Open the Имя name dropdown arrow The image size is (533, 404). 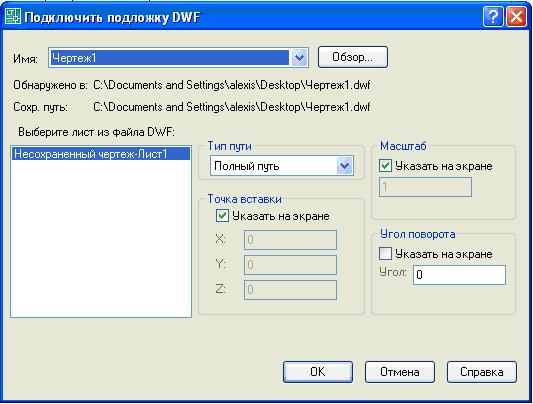click(299, 57)
